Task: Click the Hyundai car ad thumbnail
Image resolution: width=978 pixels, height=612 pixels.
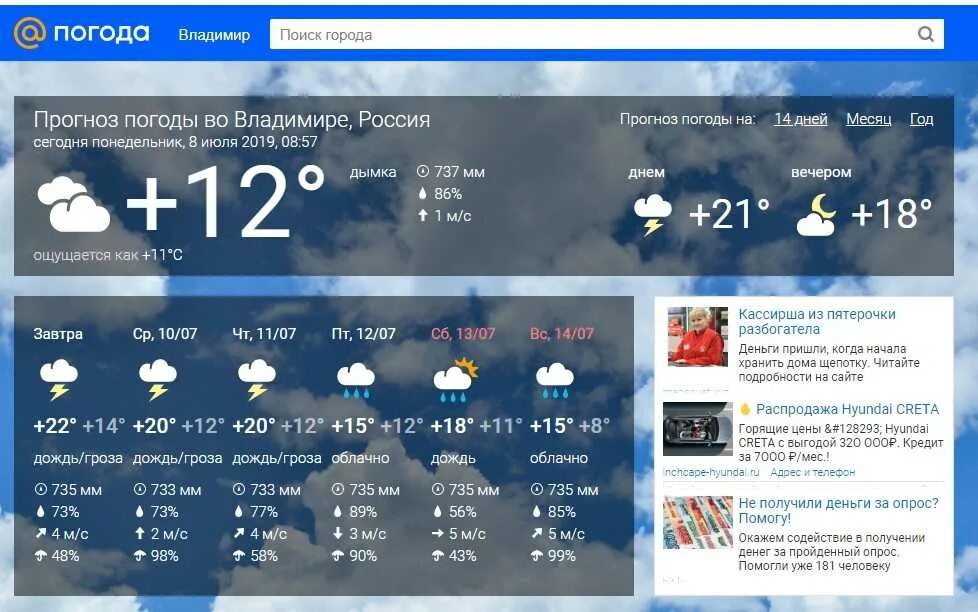Action: 697,429
